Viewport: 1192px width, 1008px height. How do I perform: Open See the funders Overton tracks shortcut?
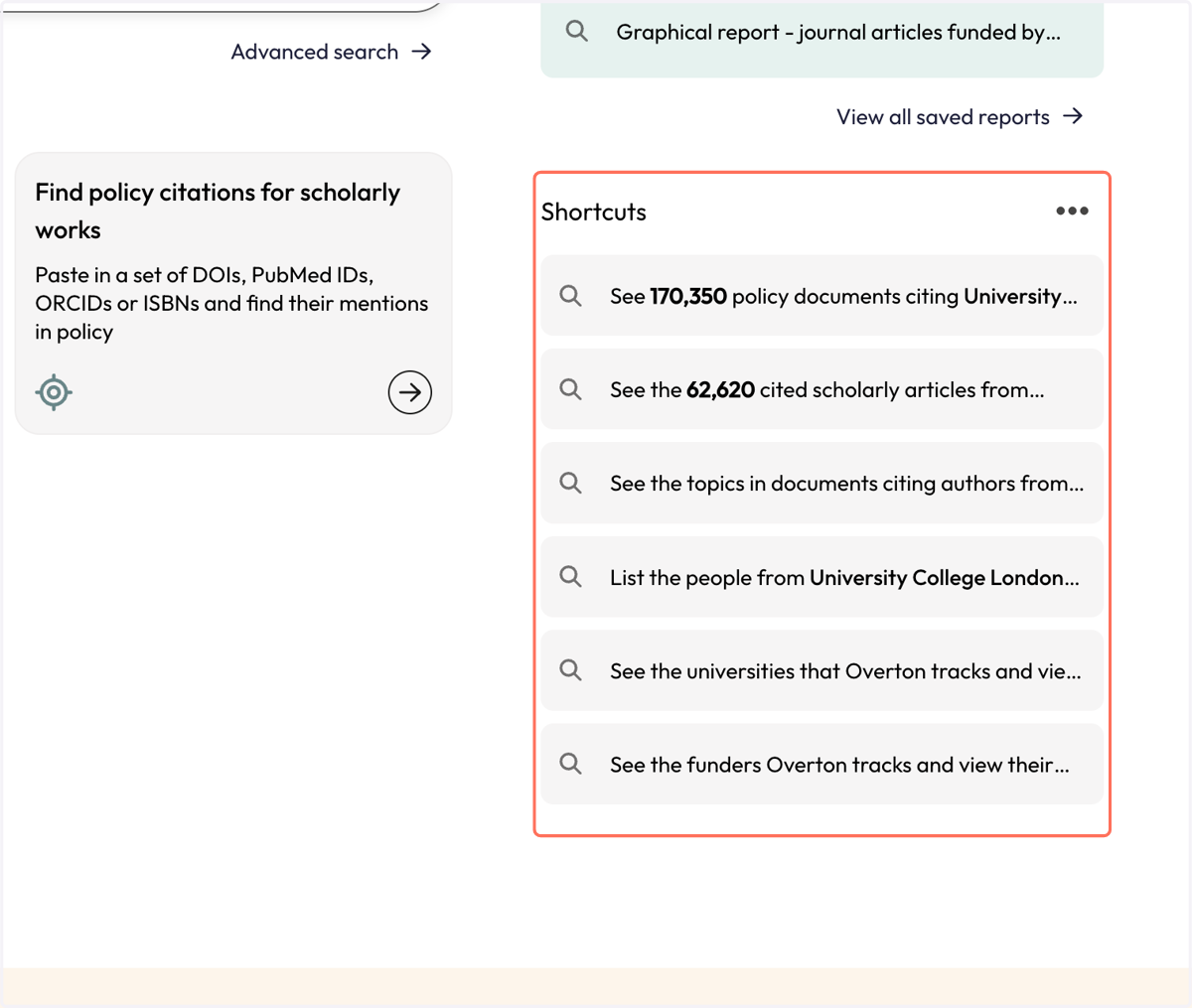pyautogui.click(x=822, y=764)
